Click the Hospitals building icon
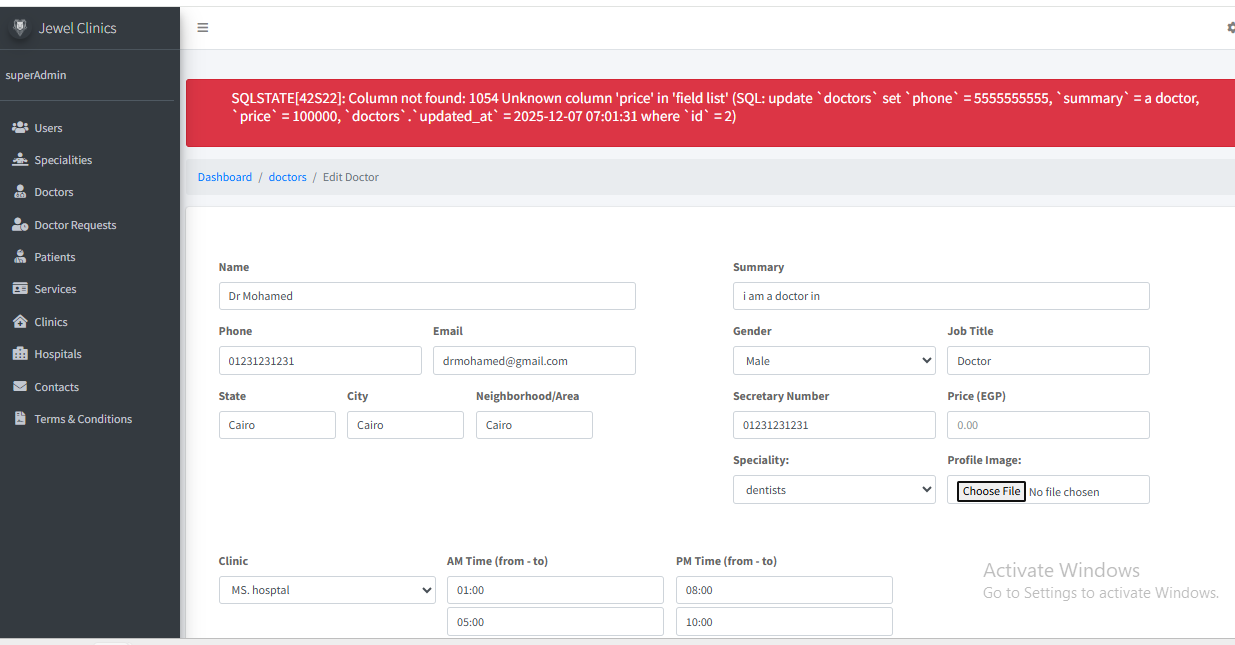This screenshot has width=1235, height=645. [19, 354]
